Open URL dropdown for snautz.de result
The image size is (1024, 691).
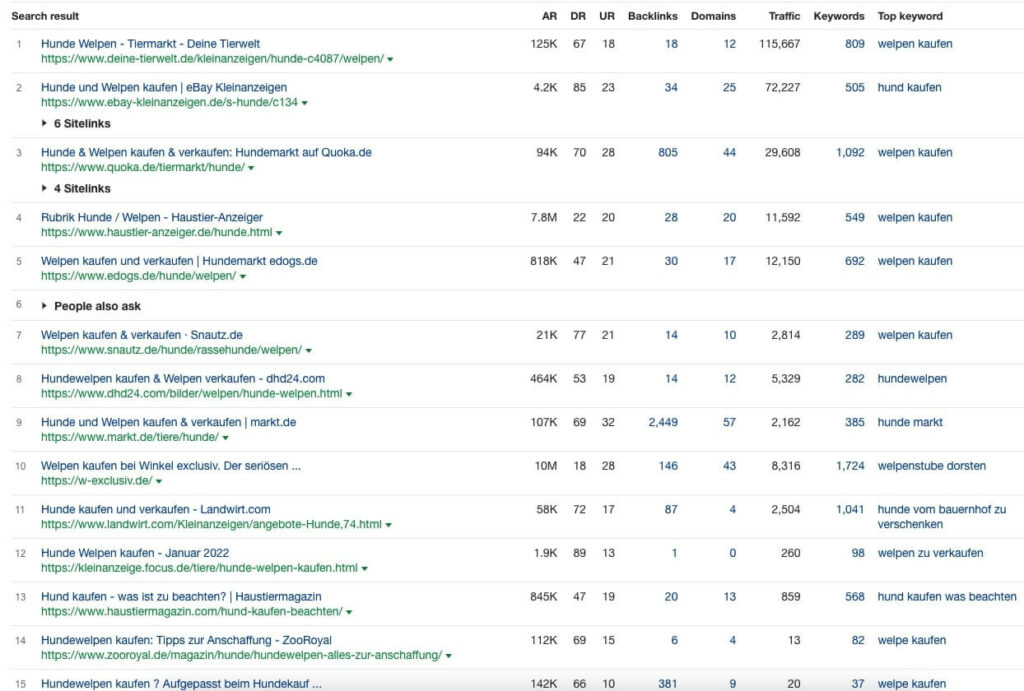(x=308, y=351)
